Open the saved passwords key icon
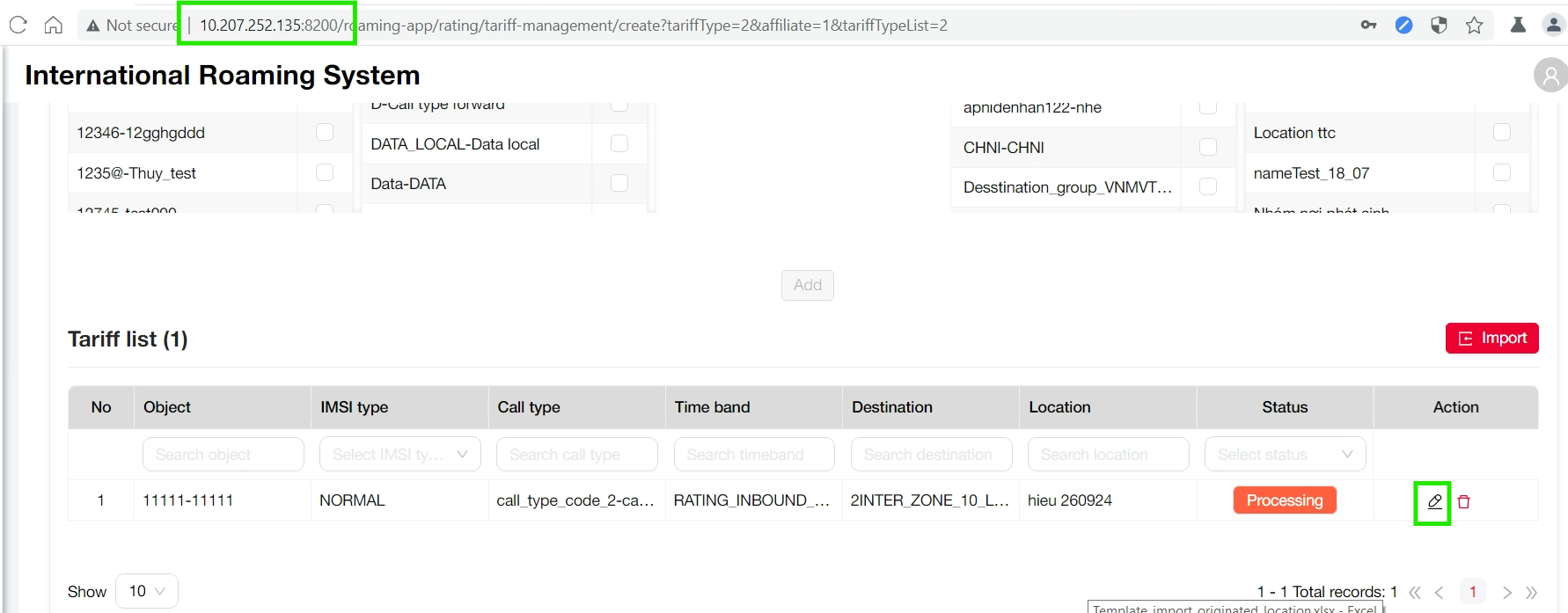The height and width of the screenshot is (613, 1568). pos(1368,26)
